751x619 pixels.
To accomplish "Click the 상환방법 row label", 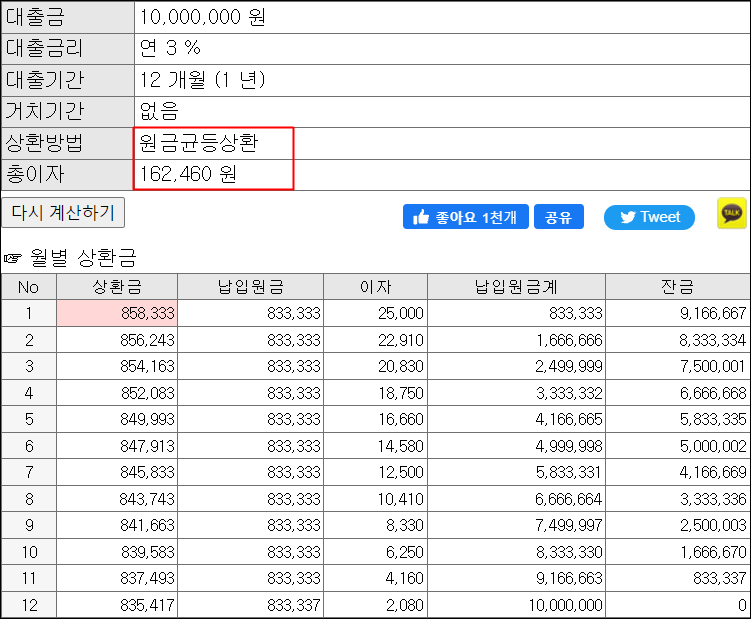I will point(68,143).
